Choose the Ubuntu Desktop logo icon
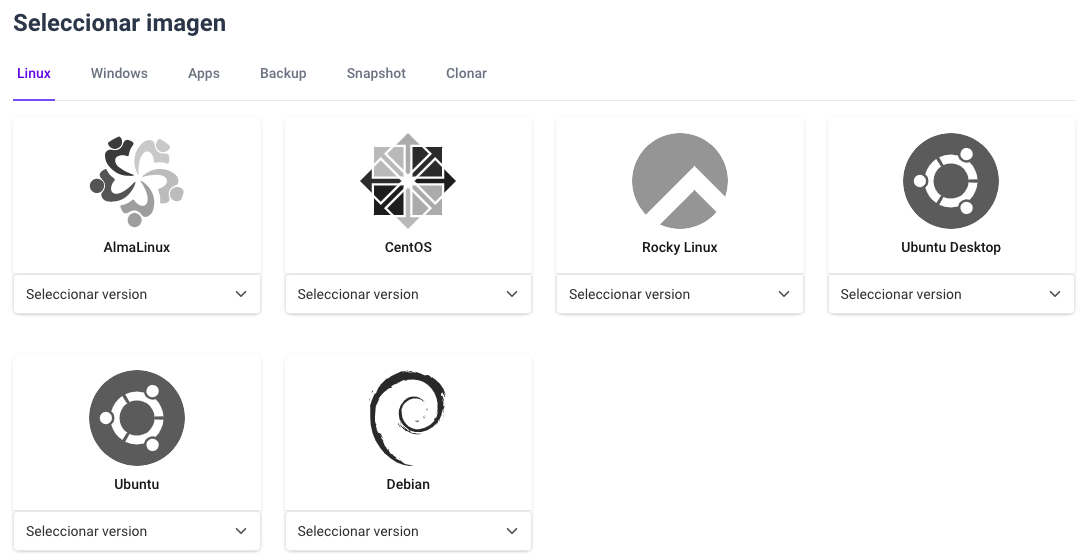This screenshot has width=1092, height=560. [951, 181]
